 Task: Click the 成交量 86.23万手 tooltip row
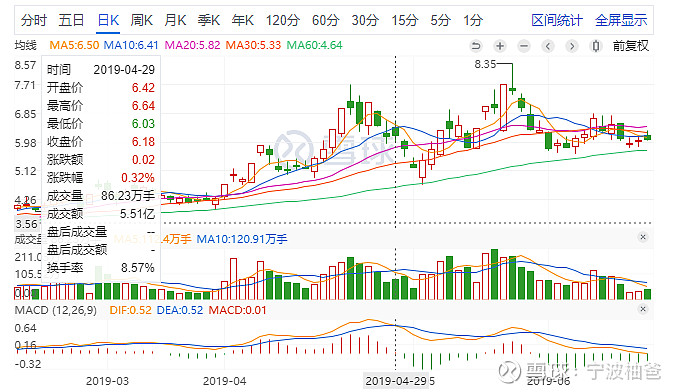(101, 196)
